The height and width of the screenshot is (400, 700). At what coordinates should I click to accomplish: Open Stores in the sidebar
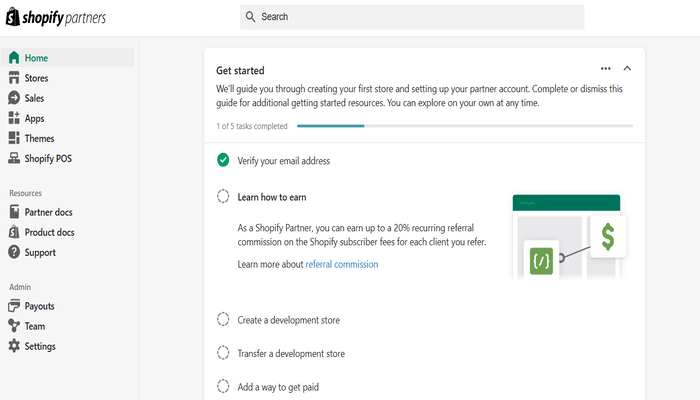point(36,78)
